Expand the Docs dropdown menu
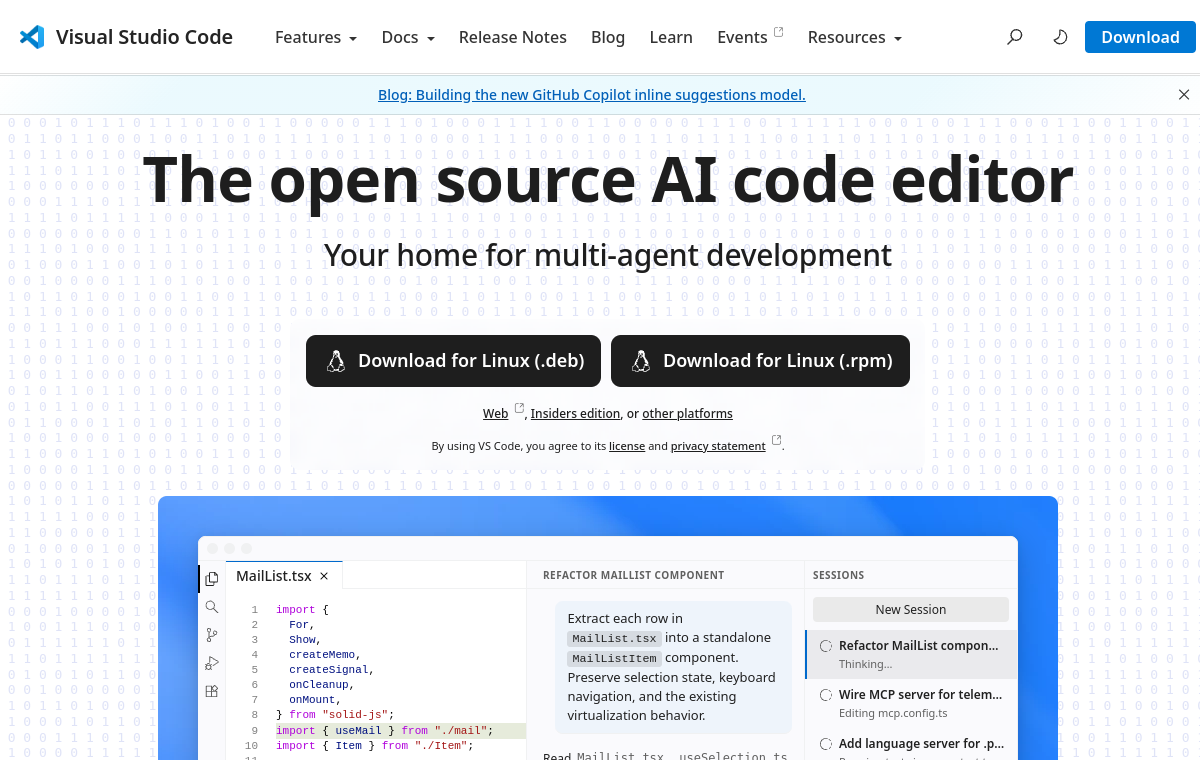 pyautogui.click(x=408, y=37)
